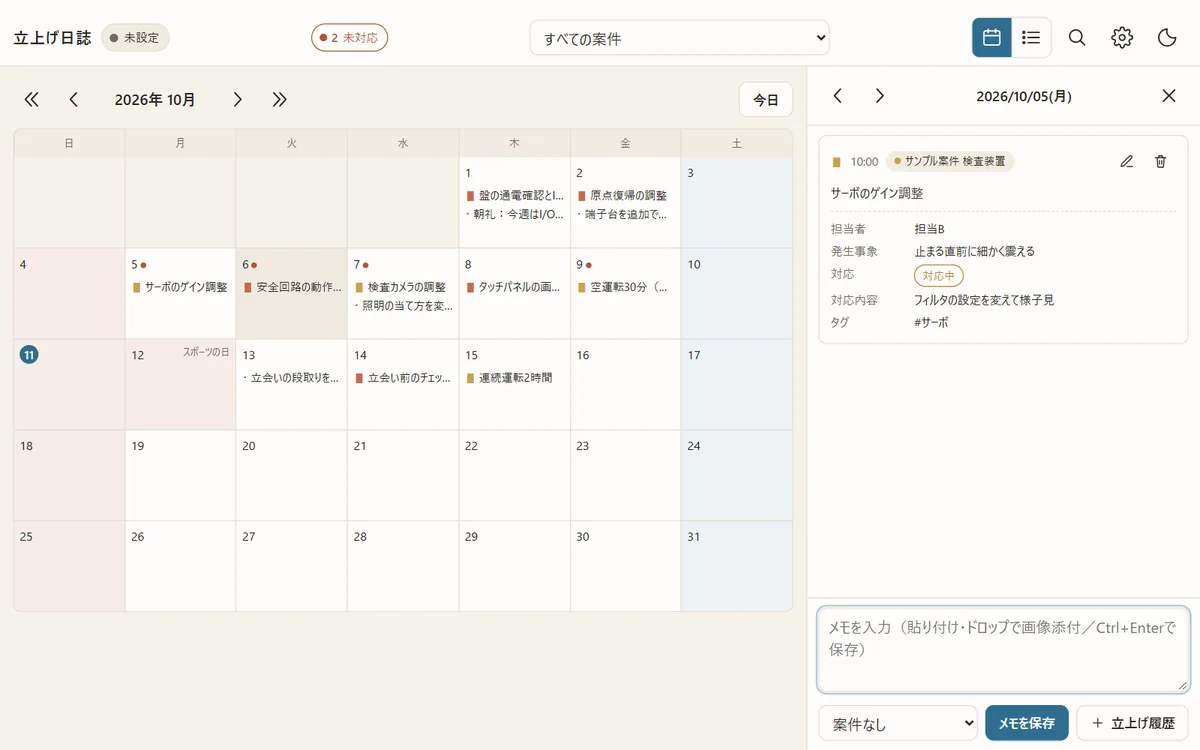Select October 20 calendar cell
Image resolution: width=1200 pixels, height=750 pixels.
pyautogui.click(x=291, y=476)
